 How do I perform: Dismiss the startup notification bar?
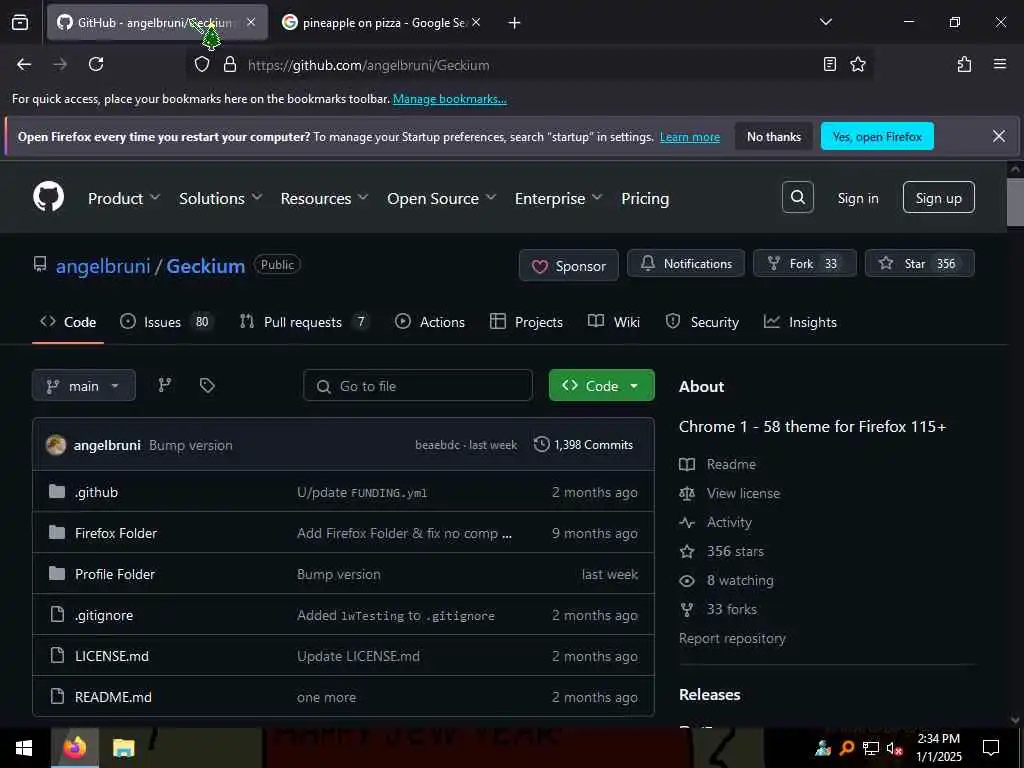(x=999, y=136)
